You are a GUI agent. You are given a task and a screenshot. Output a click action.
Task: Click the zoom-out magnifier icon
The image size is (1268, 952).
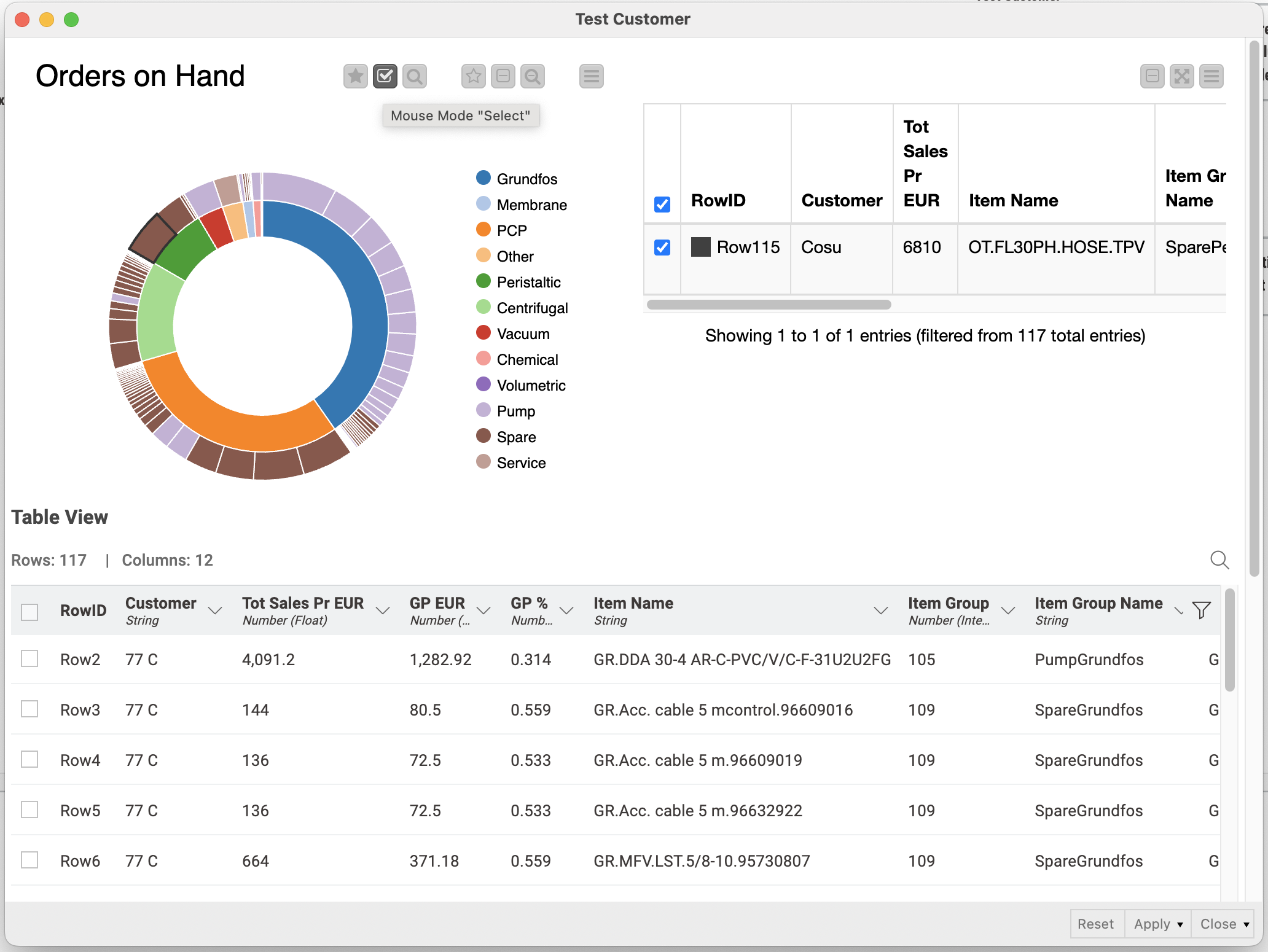coord(533,76)
